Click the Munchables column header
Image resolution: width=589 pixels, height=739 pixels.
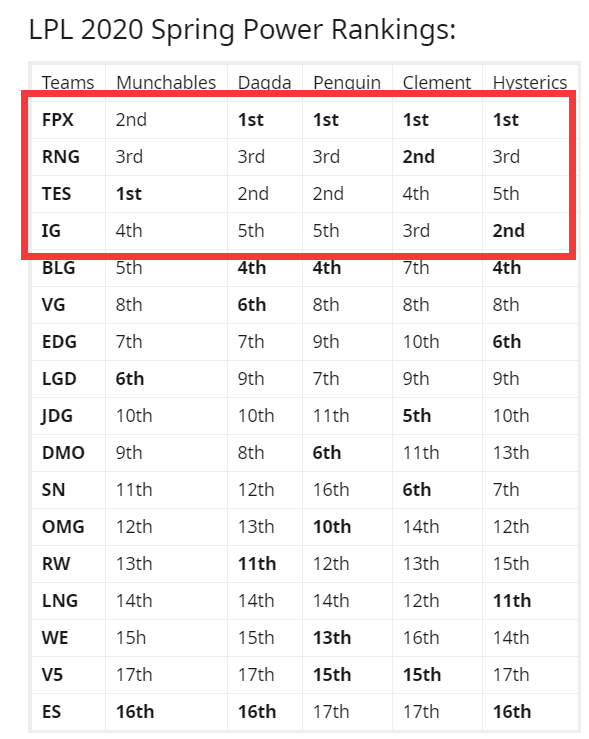pyautogui.click(x=166, y=82)
